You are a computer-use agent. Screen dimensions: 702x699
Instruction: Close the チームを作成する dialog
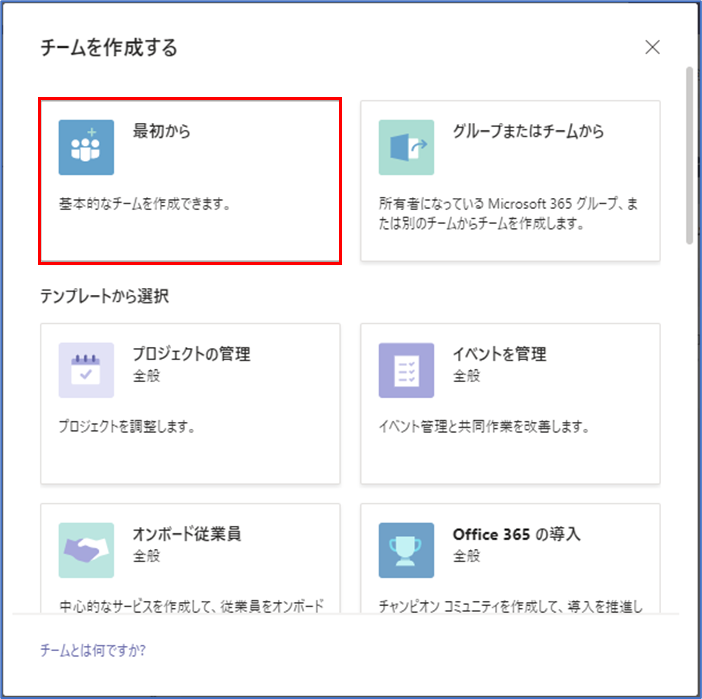pos(653,47)
